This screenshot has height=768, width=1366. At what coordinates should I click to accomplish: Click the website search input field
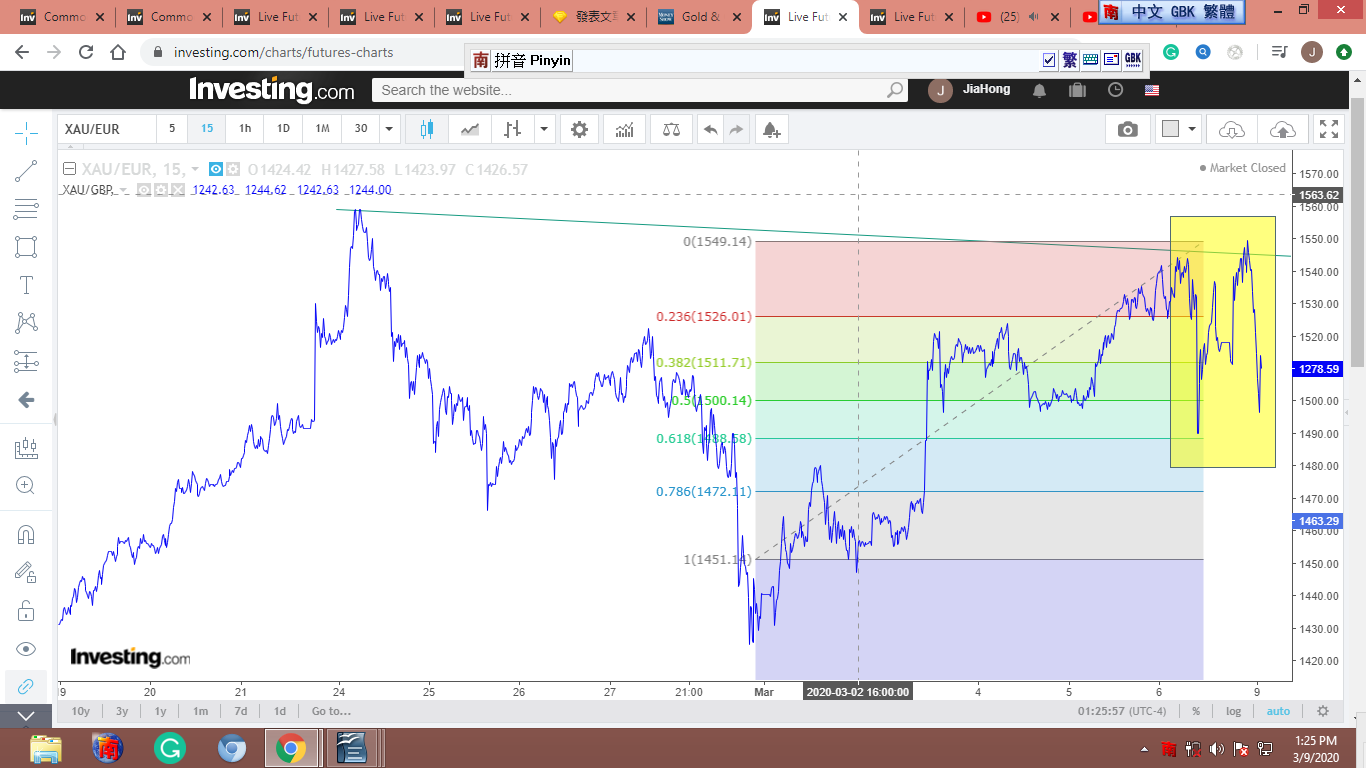point(630,90)
